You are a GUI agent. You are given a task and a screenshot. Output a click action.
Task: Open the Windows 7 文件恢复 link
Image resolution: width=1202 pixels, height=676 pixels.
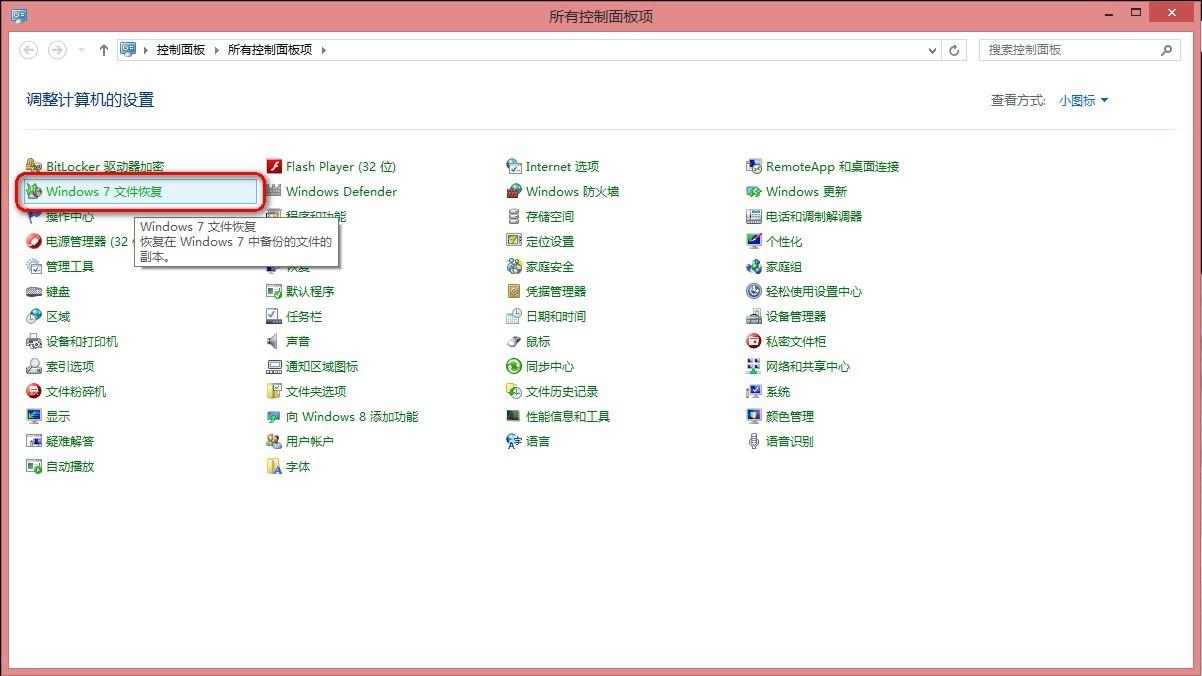[x=104, y=192]
